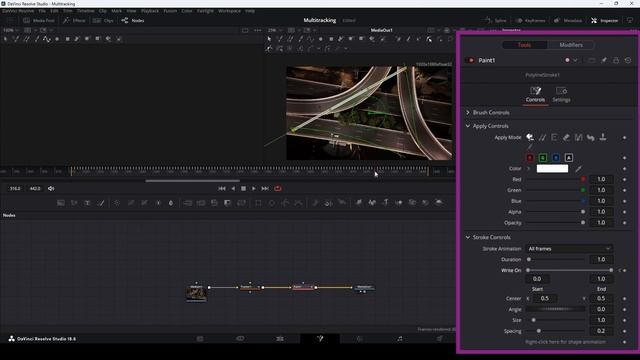Open the Fusion page from bottom bar
Viewport: 640px width, 360px height.
pos(320,338)
